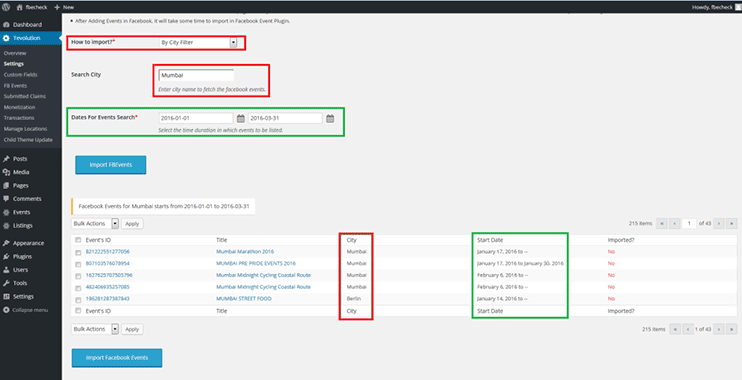Screen dimensions: 742x380
Task: Open the bottom Bulk Actions dropdown
Action: point(95,329)
